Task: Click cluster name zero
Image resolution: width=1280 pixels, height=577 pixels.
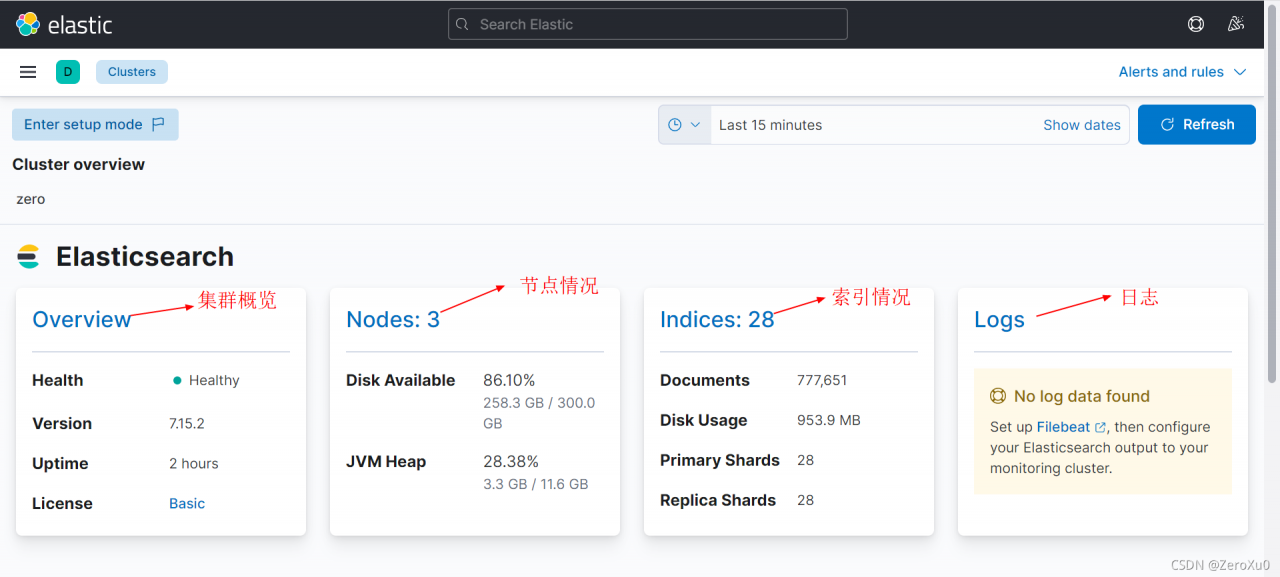Action: tap(31, 199)
